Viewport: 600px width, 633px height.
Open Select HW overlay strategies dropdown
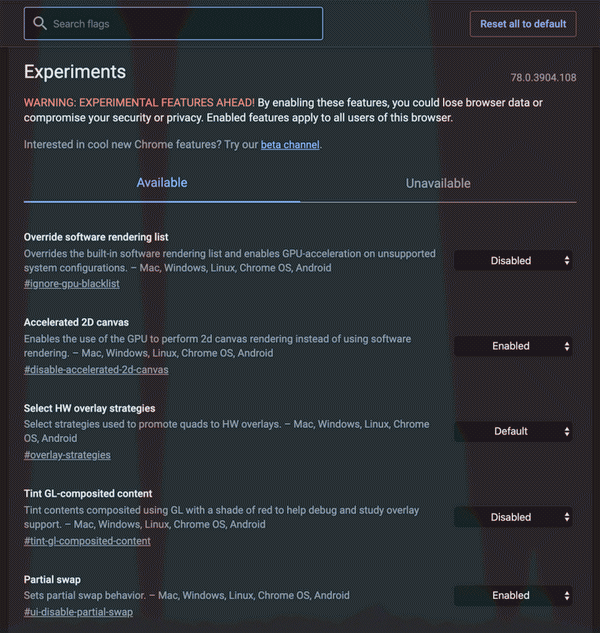tap(515, 431)
